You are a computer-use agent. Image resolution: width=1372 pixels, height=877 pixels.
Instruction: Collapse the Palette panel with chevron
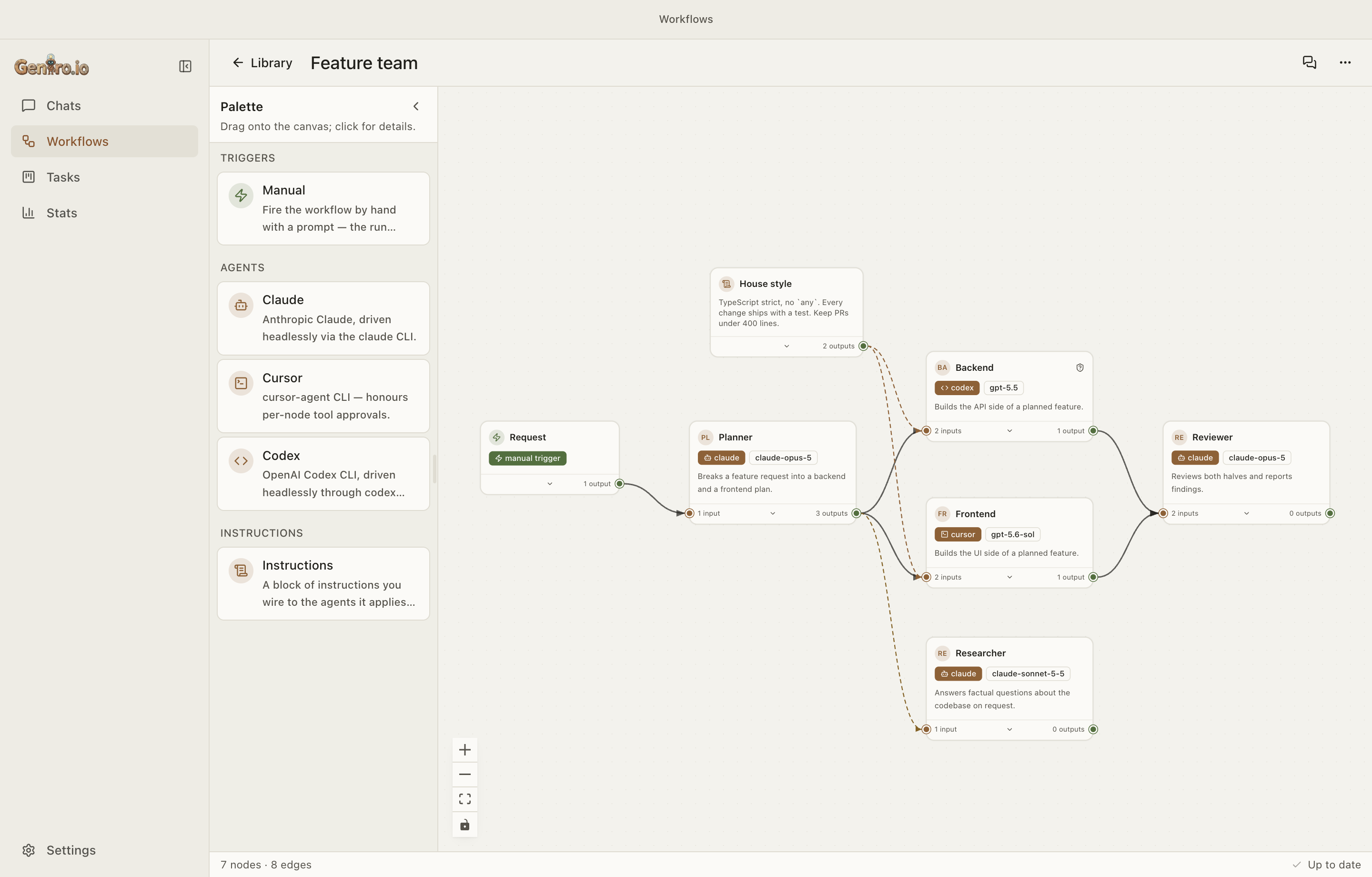point(416,107)
